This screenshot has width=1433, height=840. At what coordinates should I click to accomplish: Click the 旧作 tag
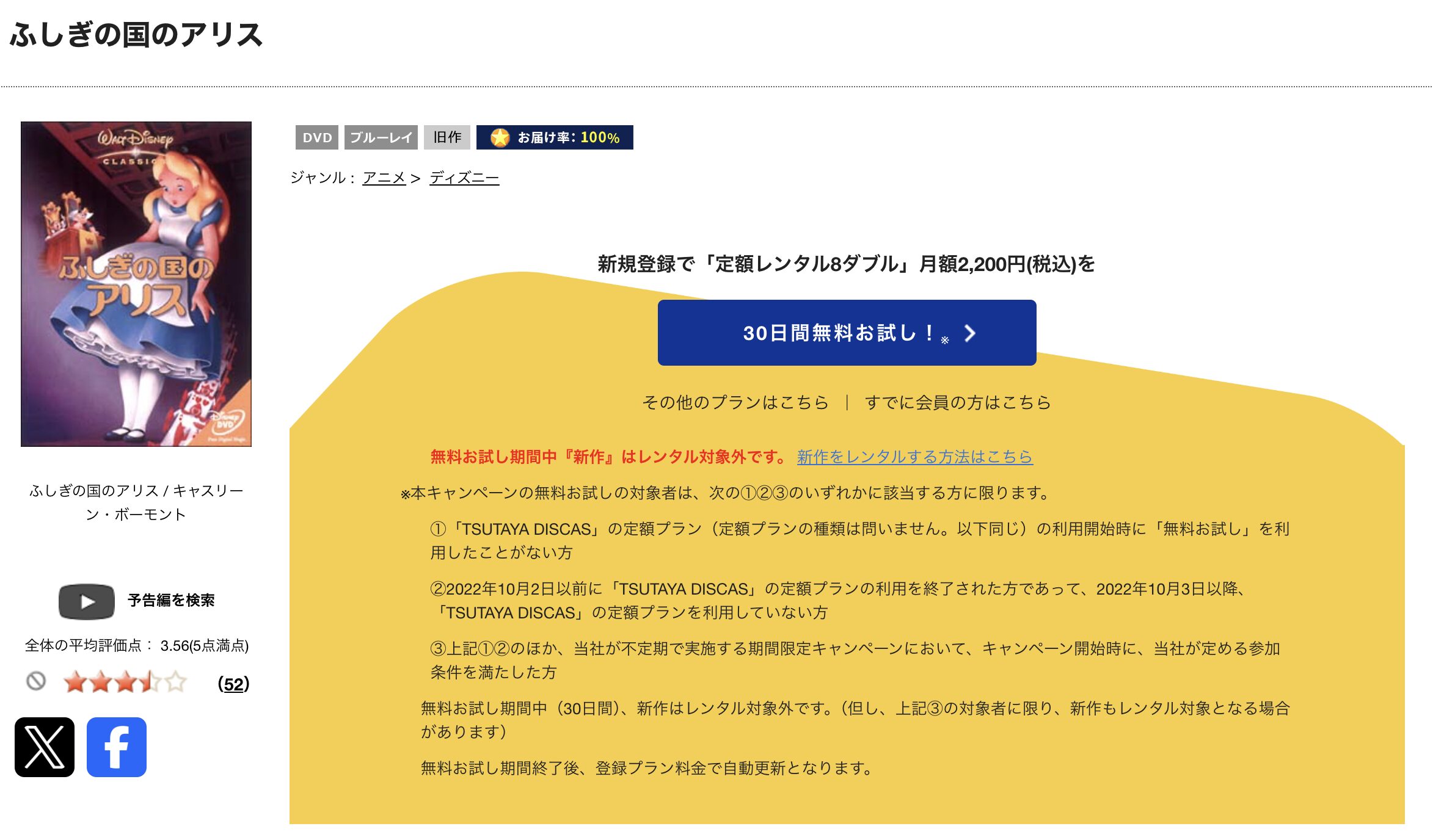[x=447, y=137]
